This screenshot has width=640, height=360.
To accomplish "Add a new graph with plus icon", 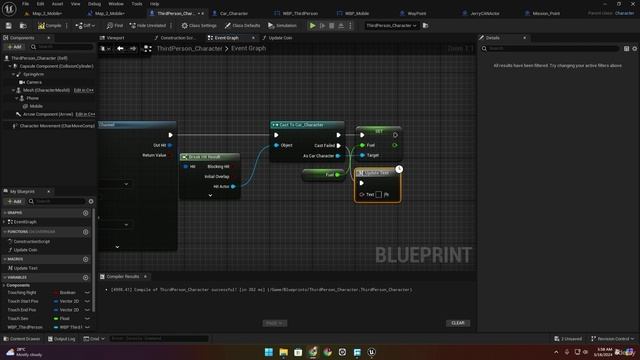I will coord(85,213).
